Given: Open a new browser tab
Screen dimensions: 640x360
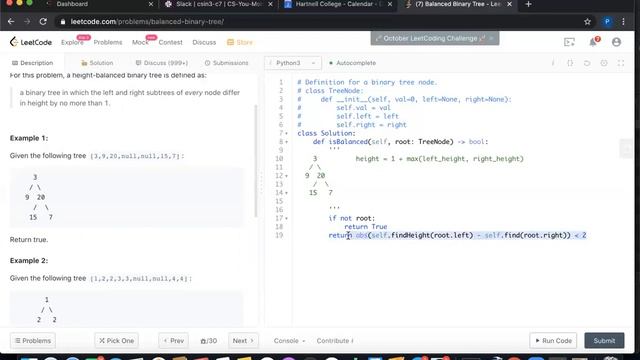Looking at the screenshot, I should click(x=529, y=4).
